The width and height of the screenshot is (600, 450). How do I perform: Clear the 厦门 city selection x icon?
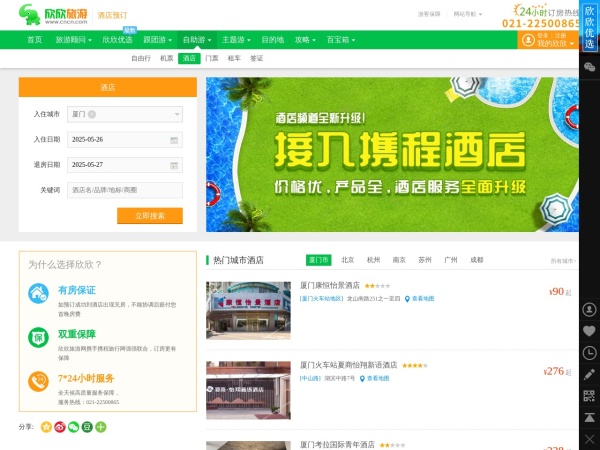click(92, 114)
